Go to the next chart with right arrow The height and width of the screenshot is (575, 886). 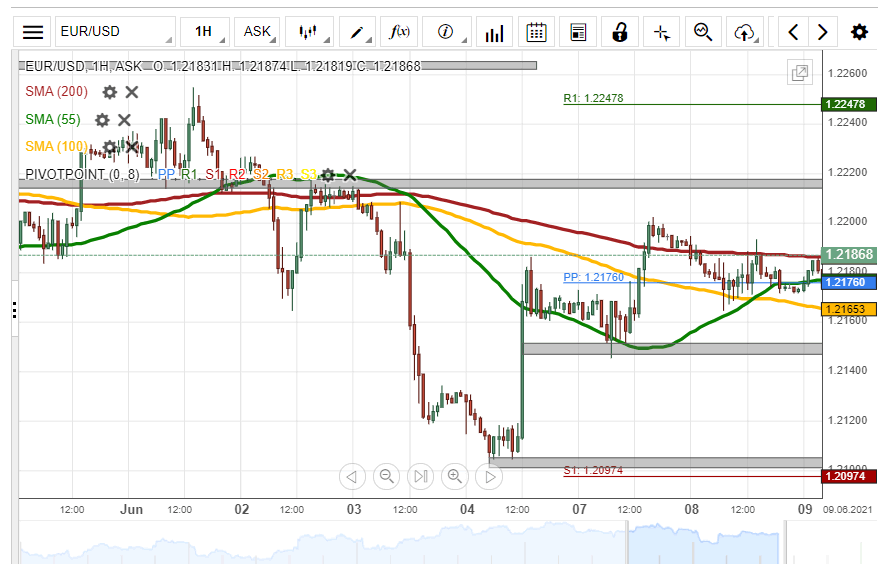tap(823, 32)
